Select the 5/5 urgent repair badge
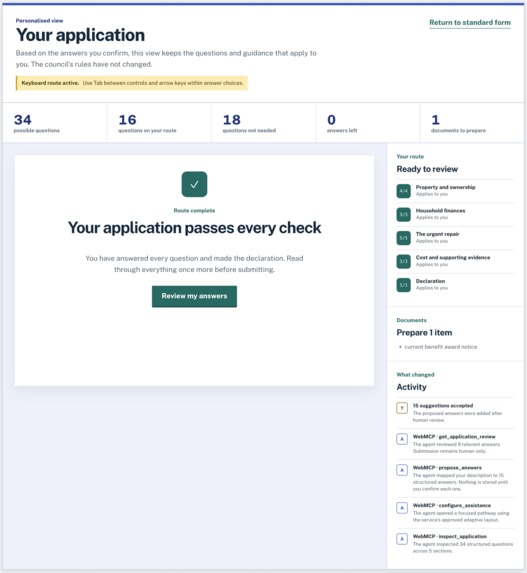Viewport: 527px width, 573px height. pyautogui.click(x=403, y=238)
